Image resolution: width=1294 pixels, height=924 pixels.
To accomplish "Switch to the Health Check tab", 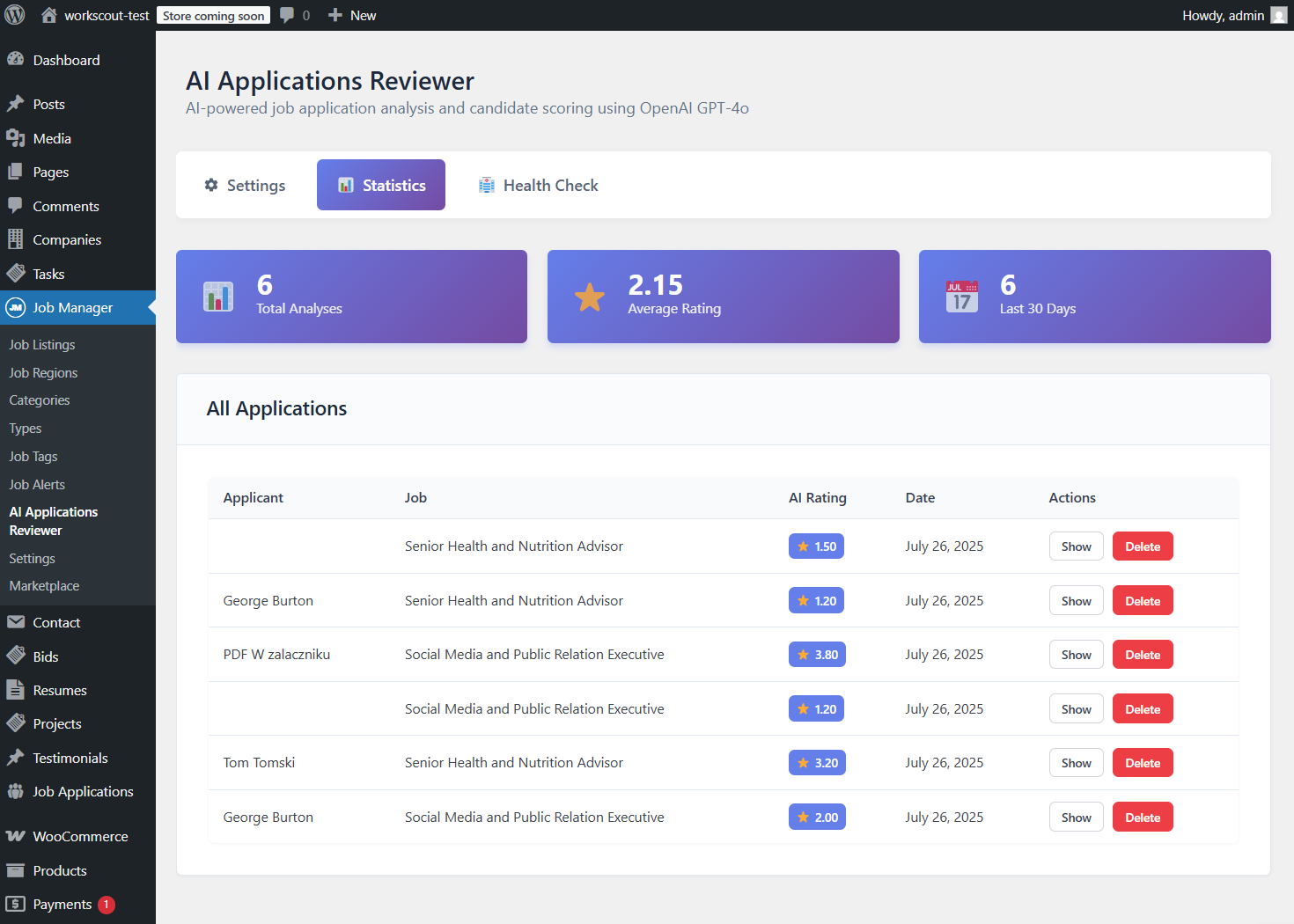I will tap(538, 185).
